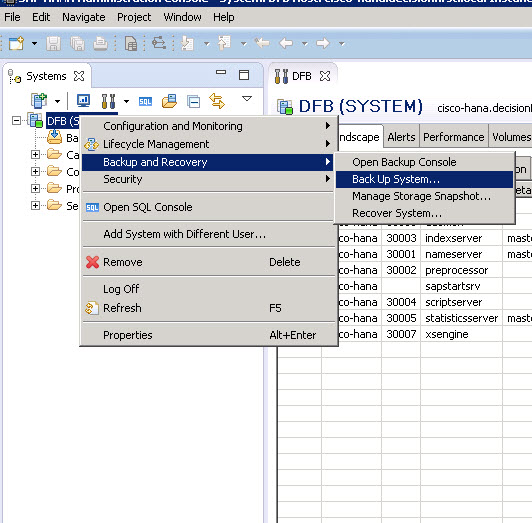
Task: Choose Refresh from context menu
Action: tap(207, 308)
